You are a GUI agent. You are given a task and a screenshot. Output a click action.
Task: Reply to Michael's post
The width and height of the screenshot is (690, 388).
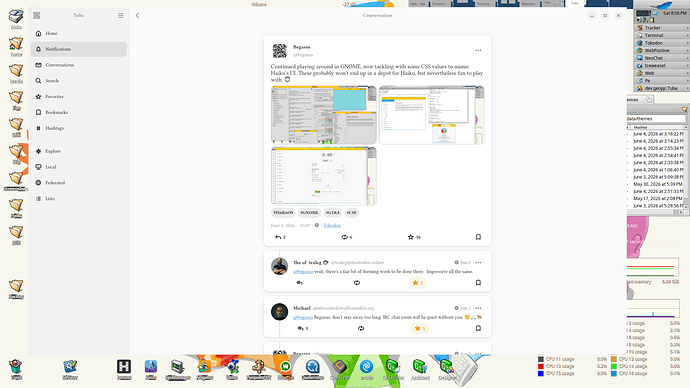[x=302, y=329]
